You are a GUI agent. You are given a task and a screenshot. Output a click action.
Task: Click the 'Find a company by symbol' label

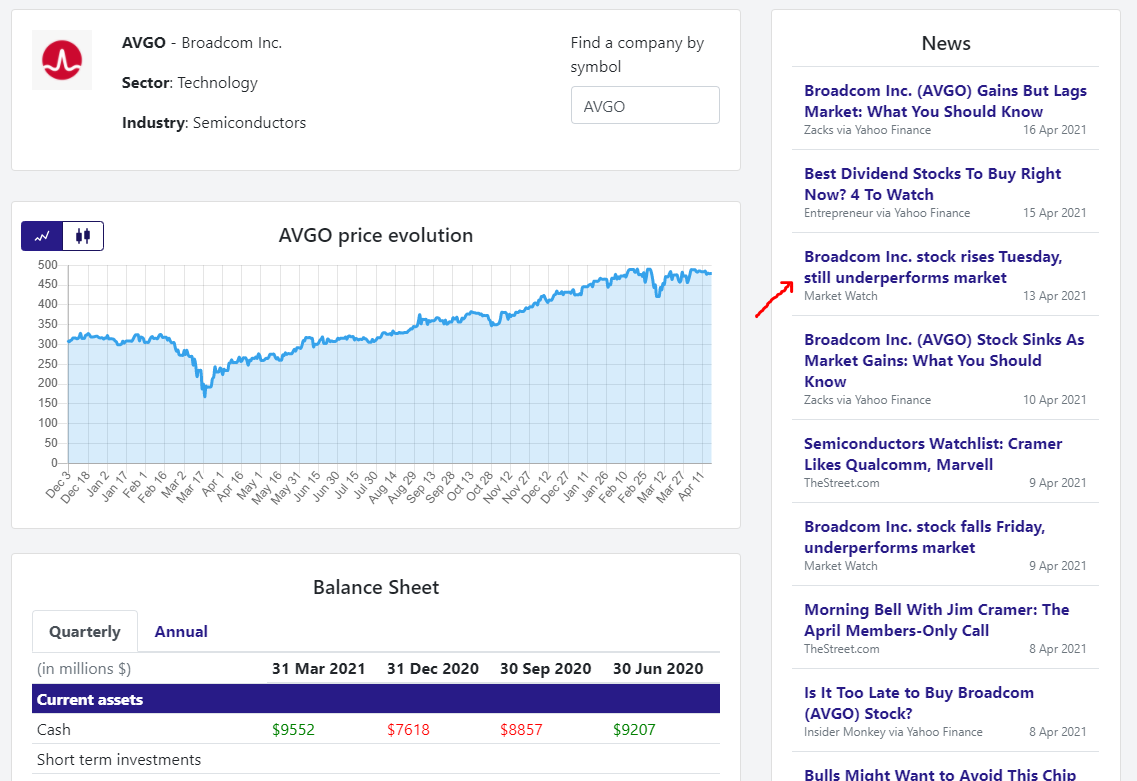[637, 54]
